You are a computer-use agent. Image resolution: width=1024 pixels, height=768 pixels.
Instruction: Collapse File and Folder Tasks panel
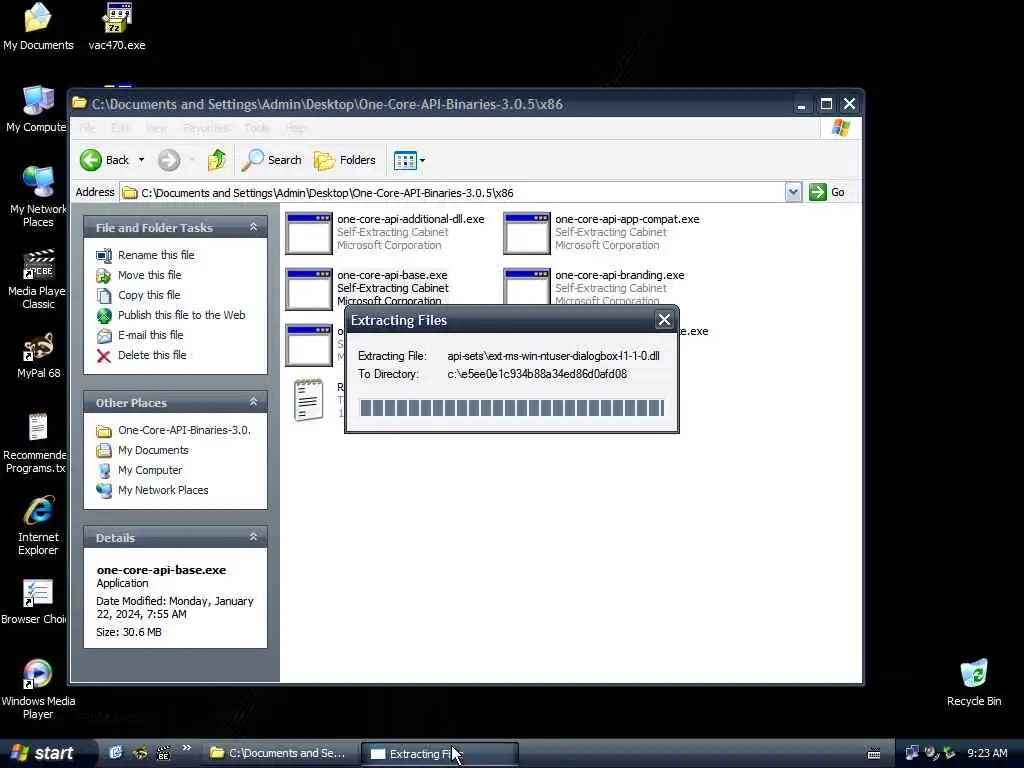pos(253,227)
